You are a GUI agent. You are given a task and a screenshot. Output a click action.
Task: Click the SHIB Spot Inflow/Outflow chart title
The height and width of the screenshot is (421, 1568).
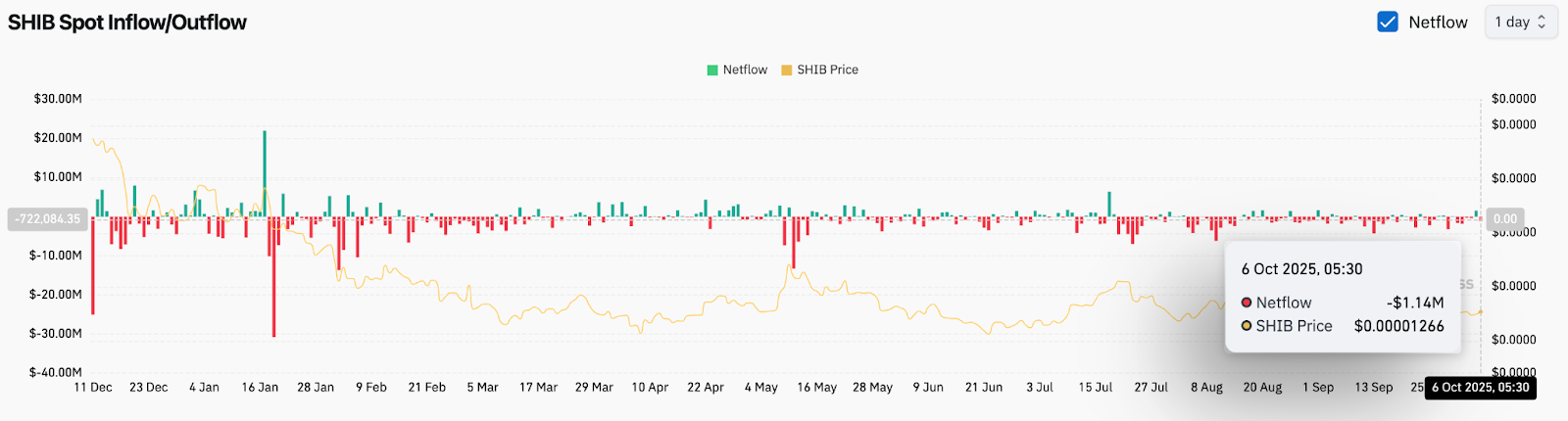tap(127, 23)
